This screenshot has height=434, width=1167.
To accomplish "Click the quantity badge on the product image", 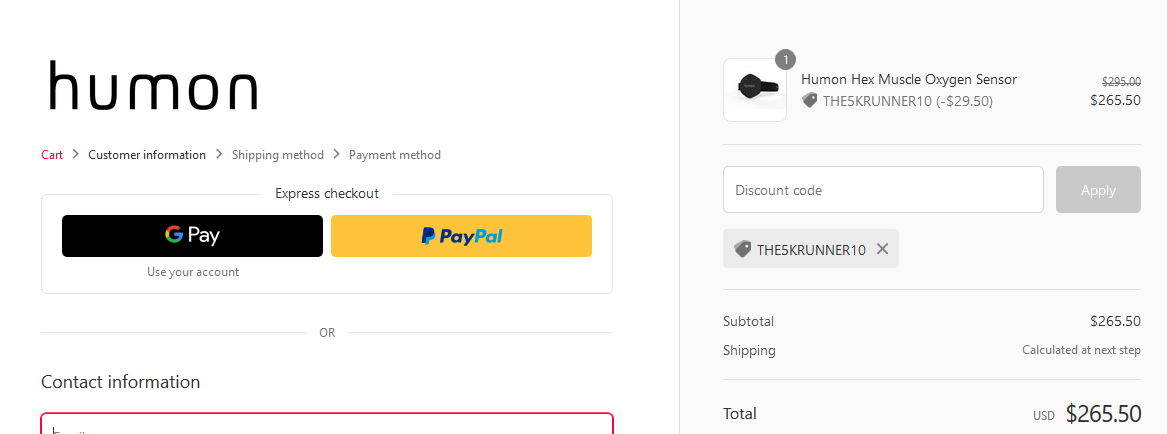I will click(785, 60).
